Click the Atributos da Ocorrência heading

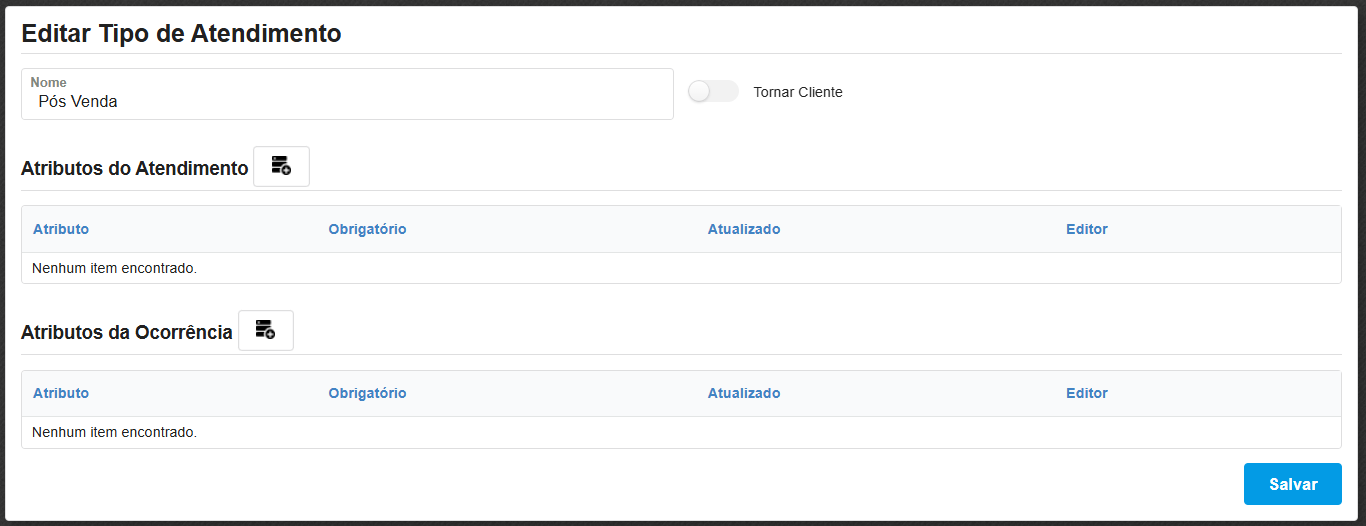(x=126, y=332)
